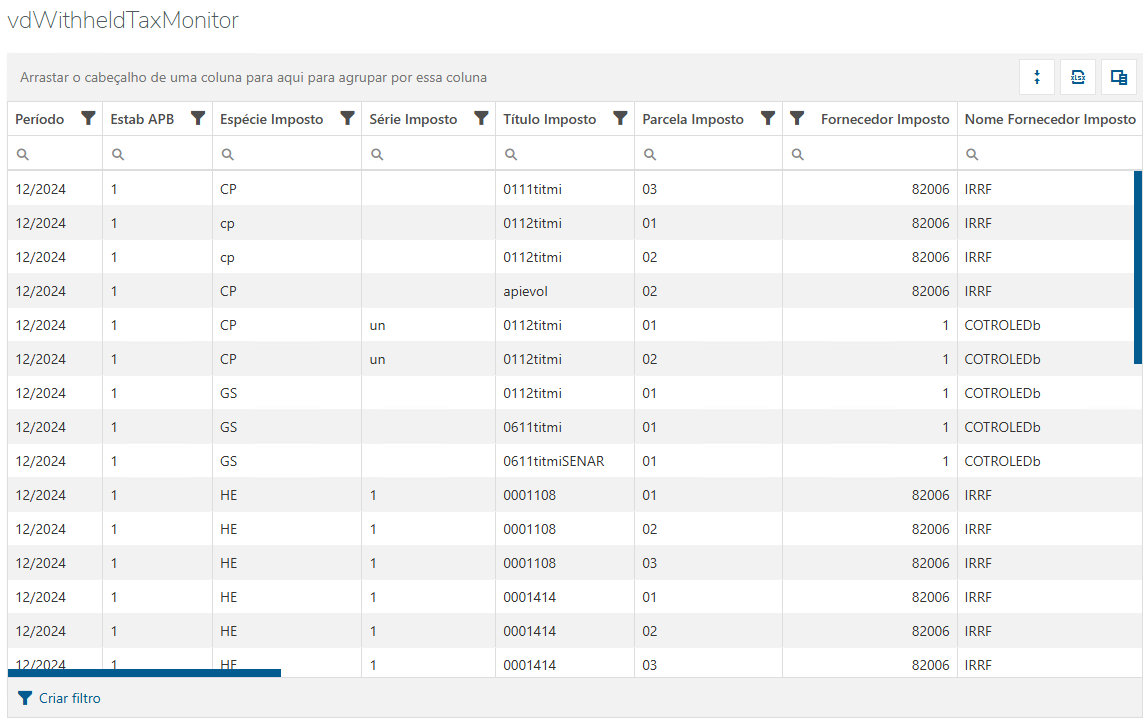Click the Fornecedor Imposto search box
This screenshot has width=1148, height=718.
[x=877, y=154]
